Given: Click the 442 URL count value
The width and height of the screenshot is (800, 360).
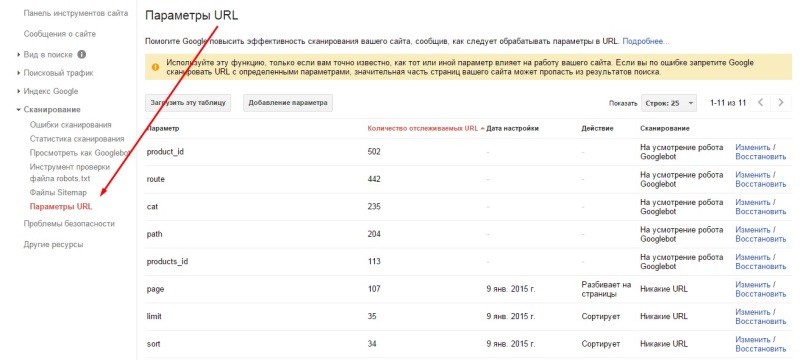Looking at the screenshot, I should tap(374, 179).
